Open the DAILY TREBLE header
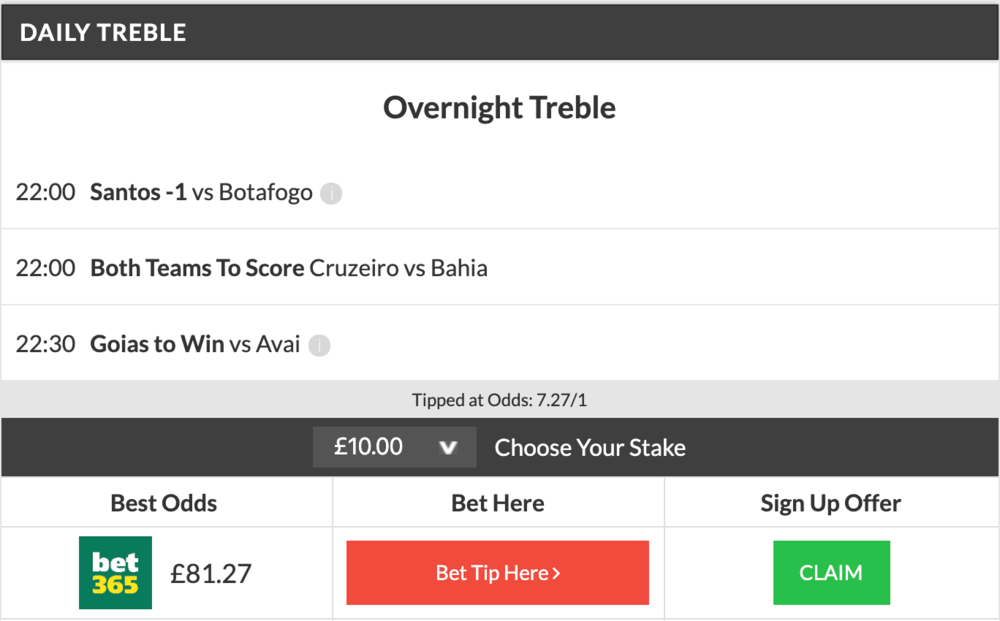1000x621 pixels. click(101, 32)
